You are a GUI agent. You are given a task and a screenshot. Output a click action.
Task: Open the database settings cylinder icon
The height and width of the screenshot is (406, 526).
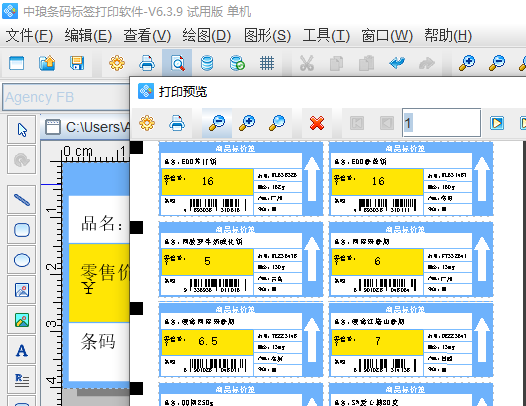coord(207,63)
